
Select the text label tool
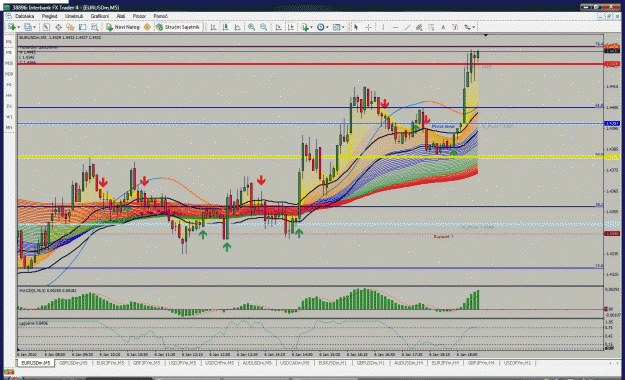click(455, 27)
